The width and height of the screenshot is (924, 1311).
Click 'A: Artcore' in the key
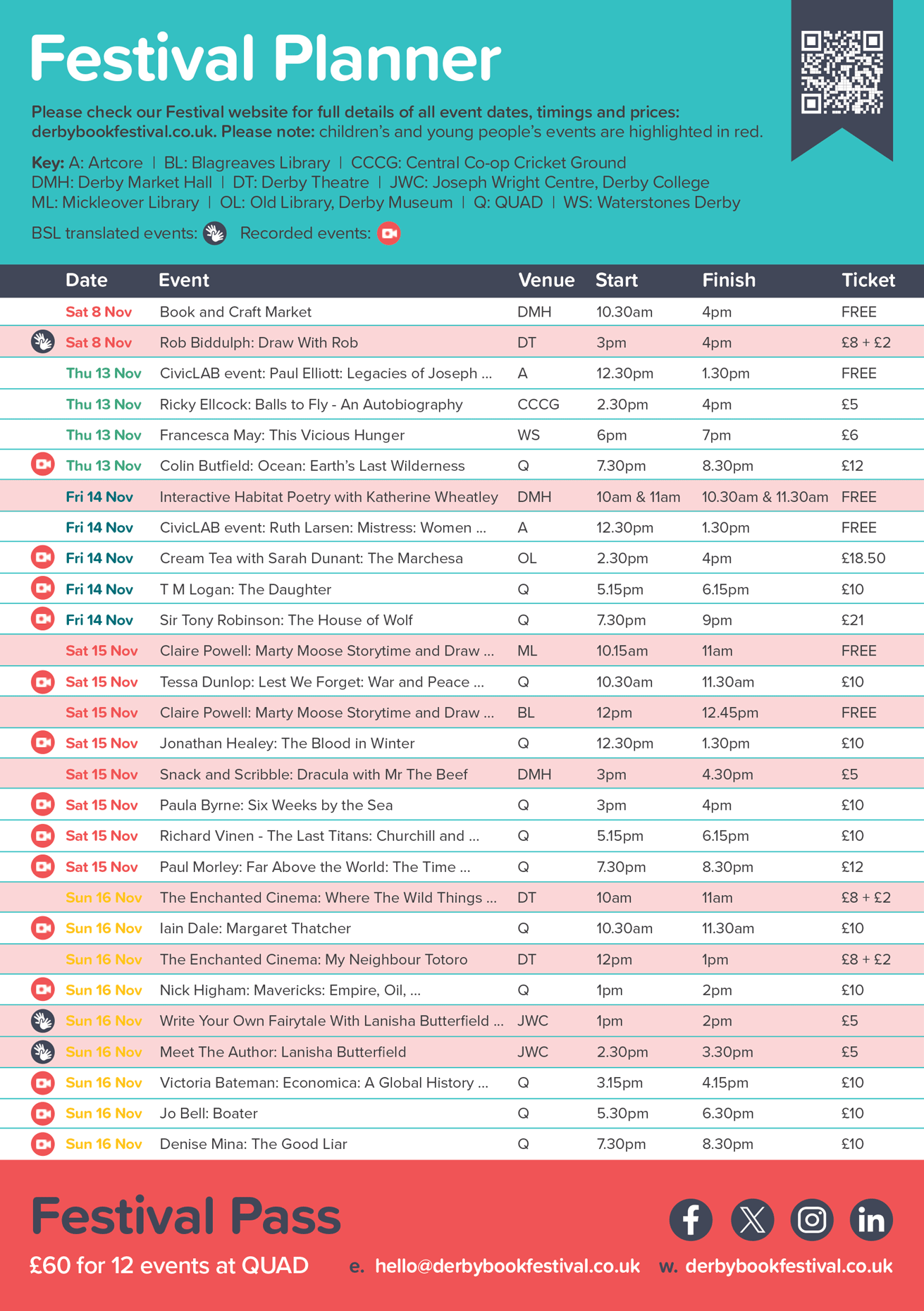tap(104, 163)
